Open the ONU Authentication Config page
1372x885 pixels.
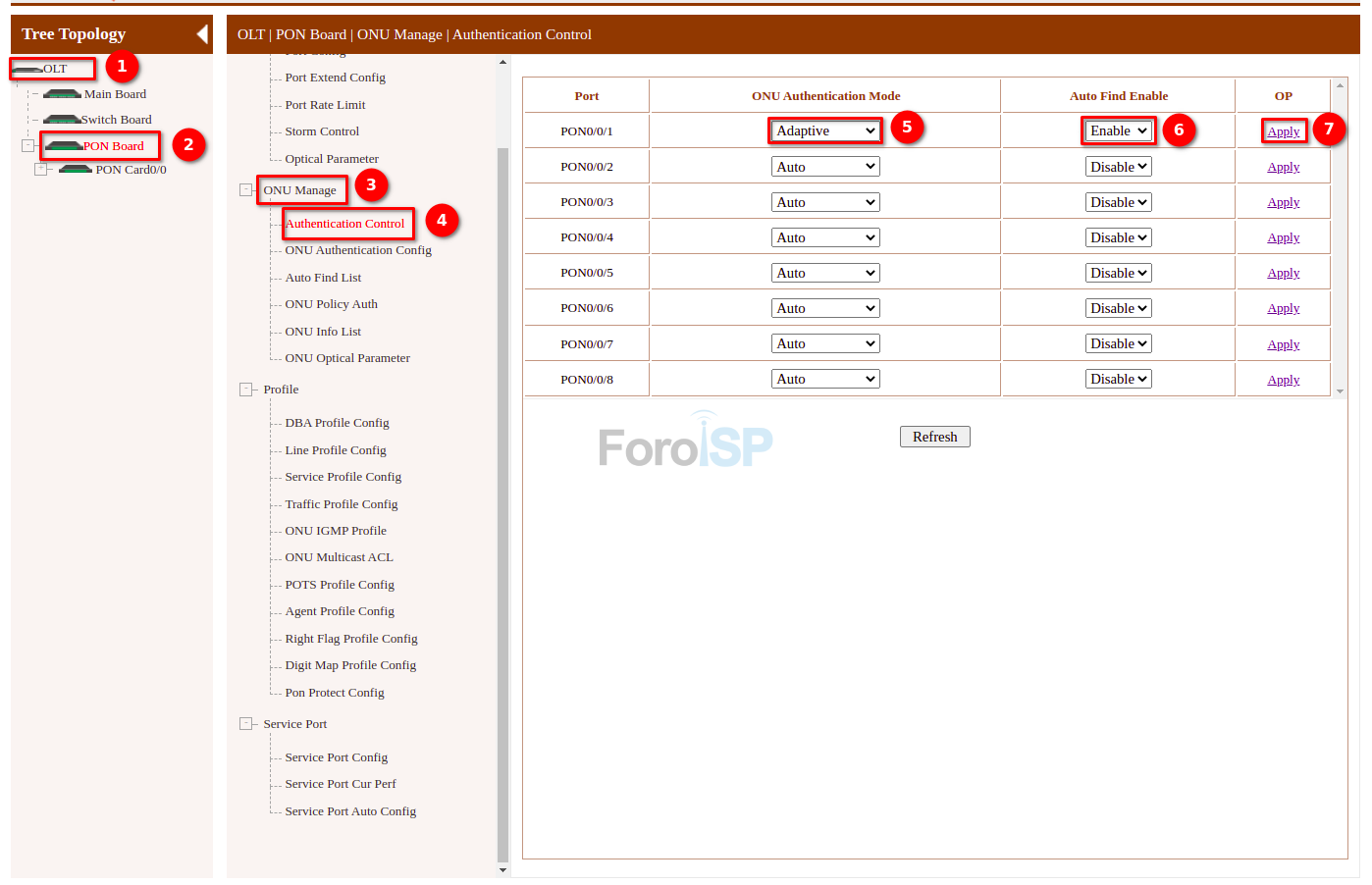(357, 250)
